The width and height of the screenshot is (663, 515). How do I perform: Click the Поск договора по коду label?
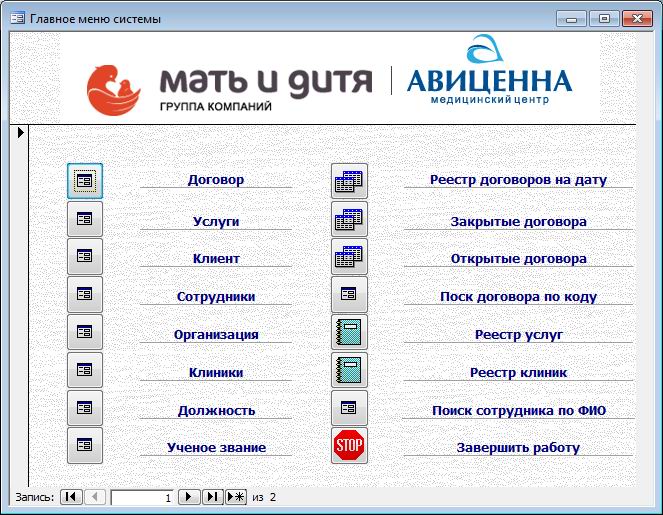click(x=518, y=296)
